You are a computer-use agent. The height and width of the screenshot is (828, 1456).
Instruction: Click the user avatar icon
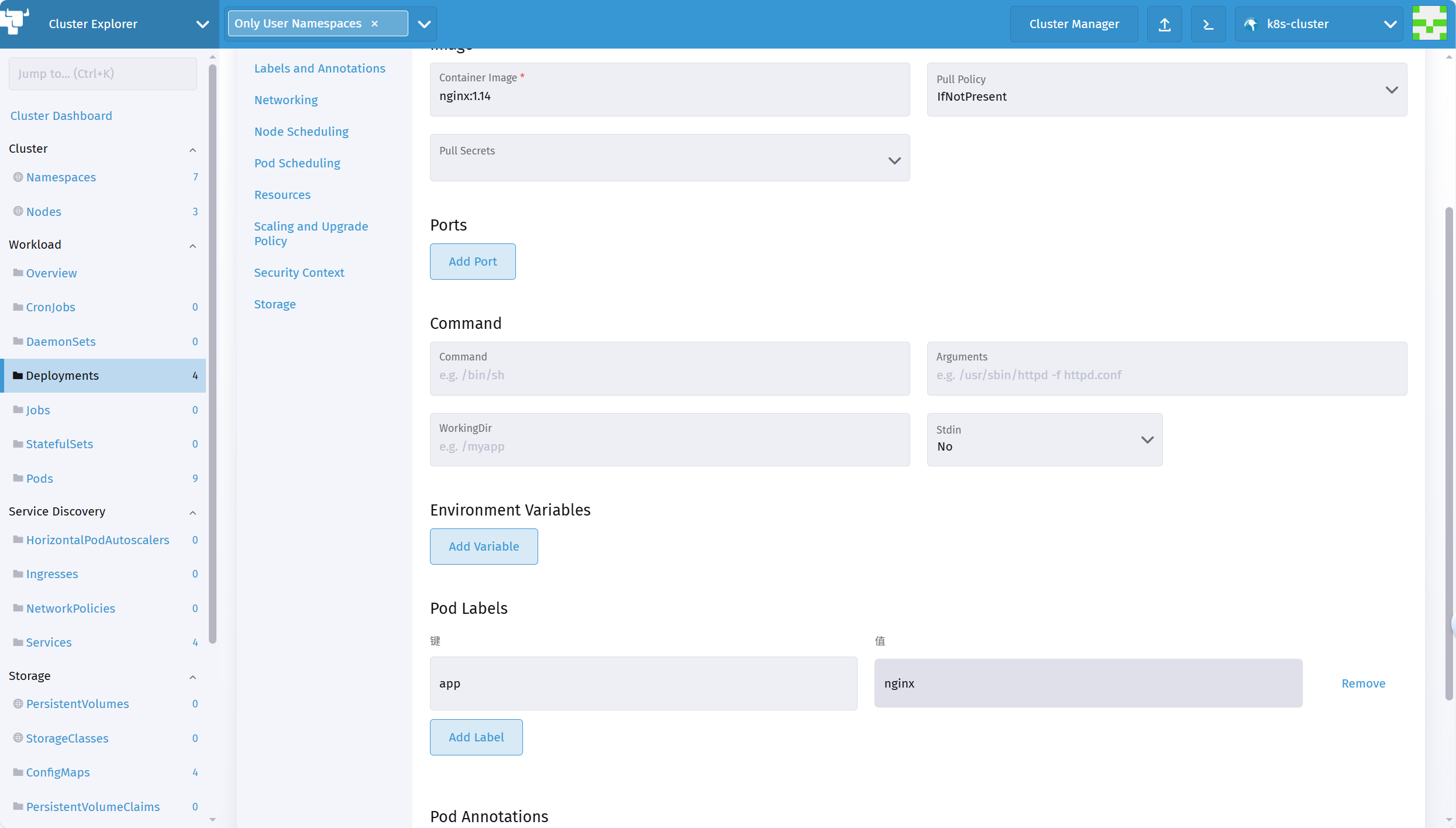coord(1429,23)
